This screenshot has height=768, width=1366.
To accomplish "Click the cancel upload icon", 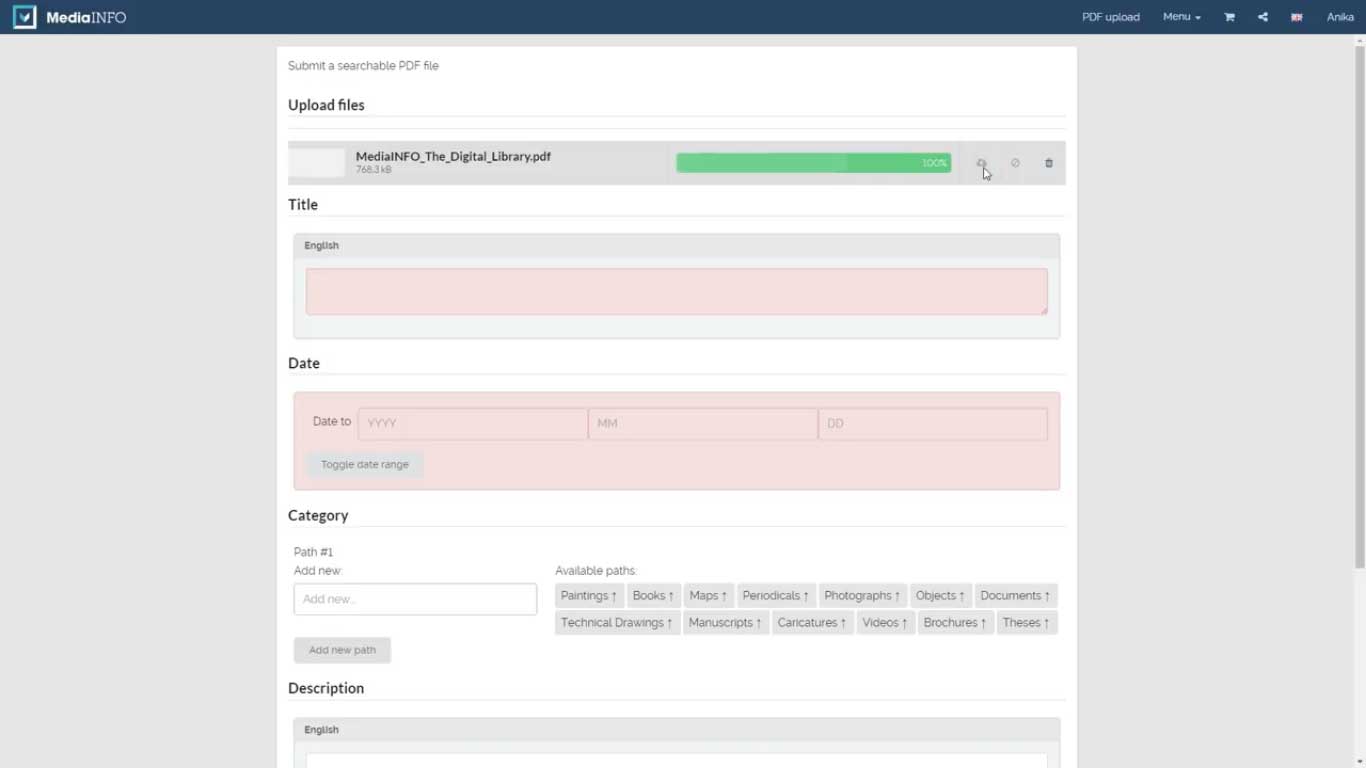I will pyautogui.click(x=1015, y=163).
